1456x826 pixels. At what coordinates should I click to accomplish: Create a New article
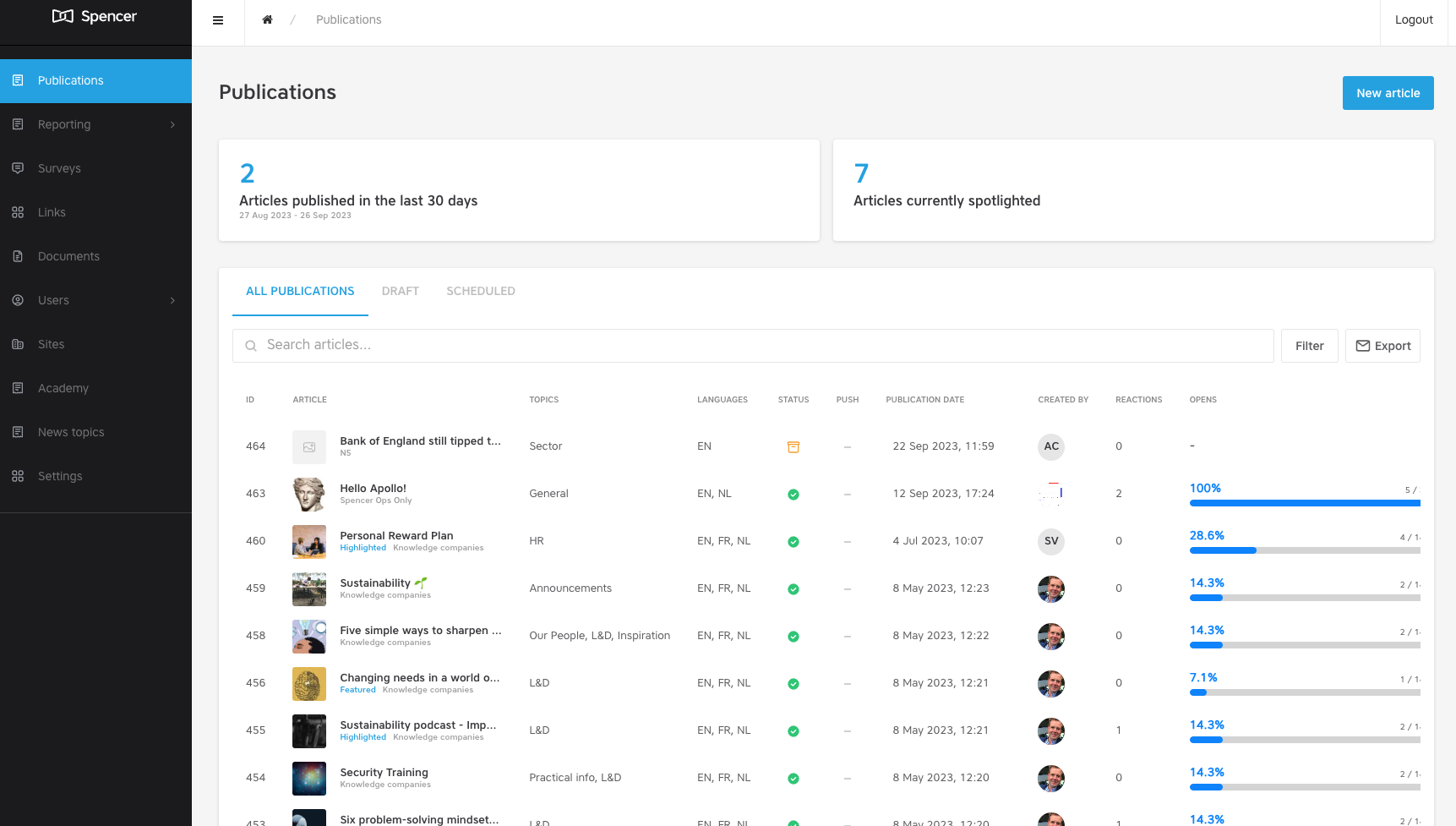tap(1388, 93)
